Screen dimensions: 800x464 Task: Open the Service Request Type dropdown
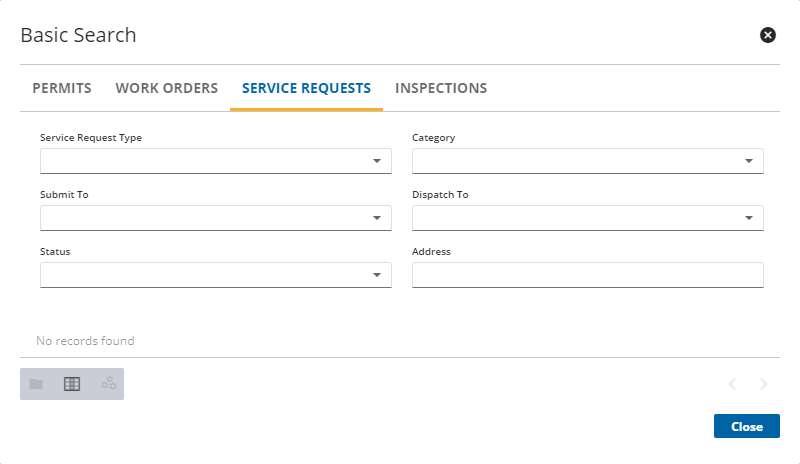[x=377, y=161]
